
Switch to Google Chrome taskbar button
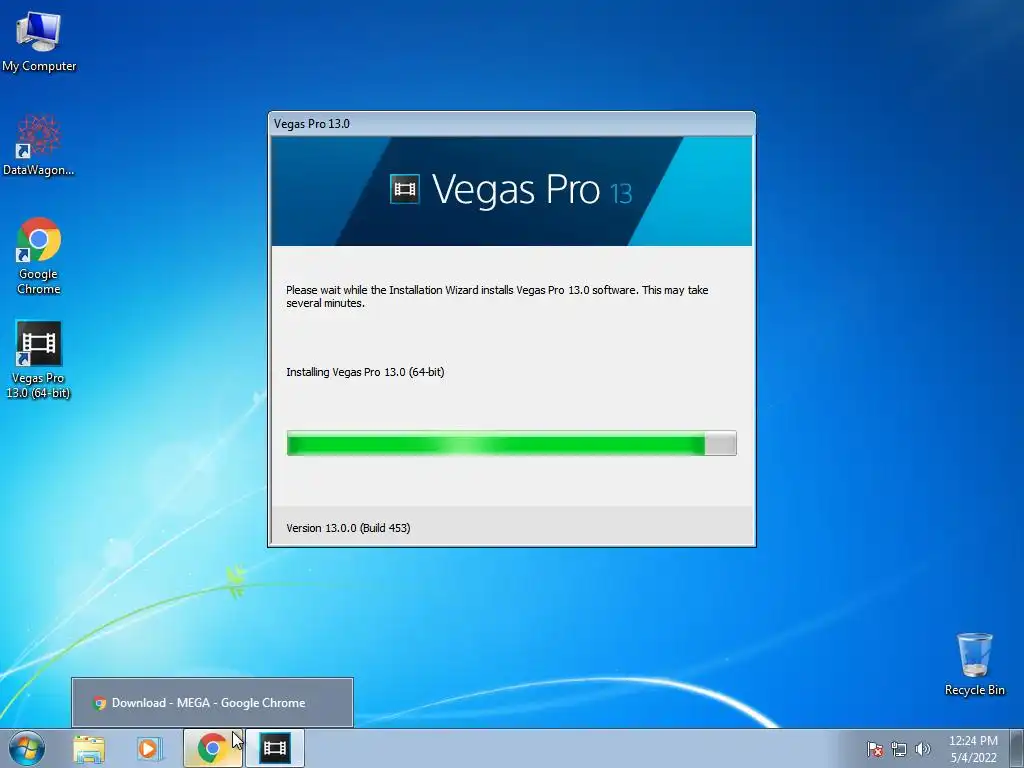point(212,748)
